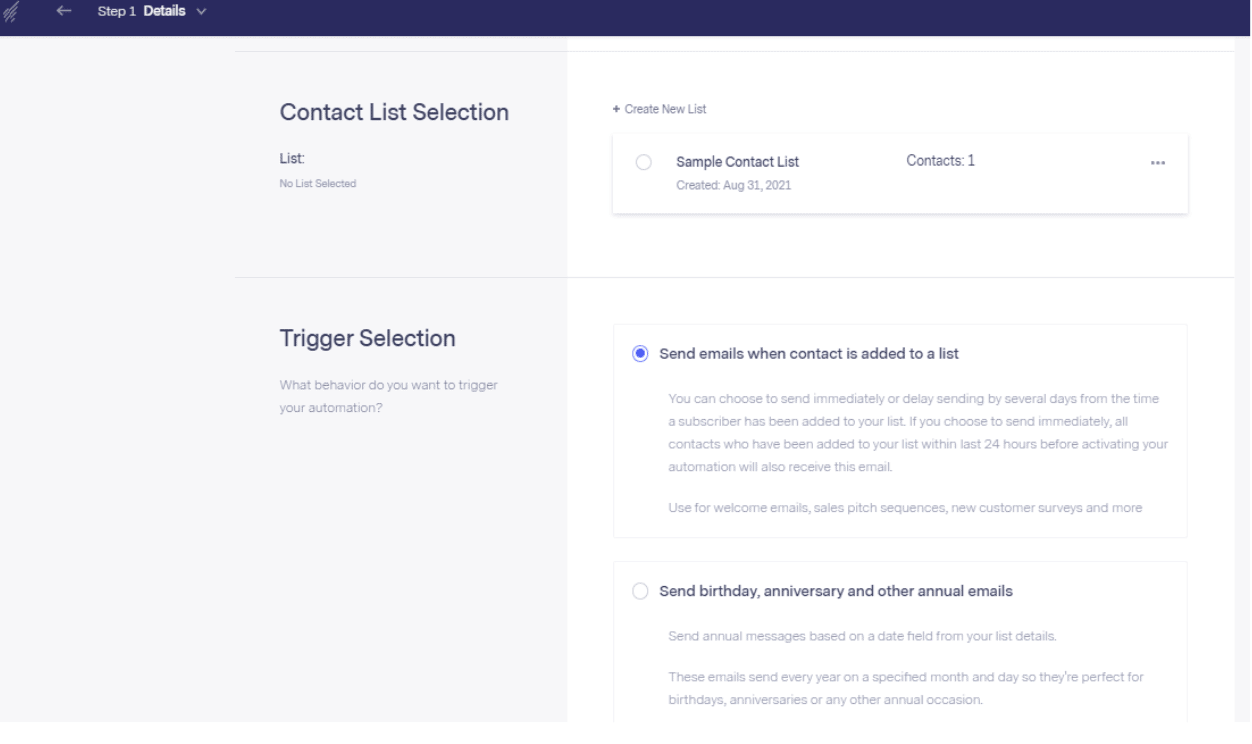Select the Sample Contact List radio button
This screenshot has width=1252, height=744.
point(644,162)
